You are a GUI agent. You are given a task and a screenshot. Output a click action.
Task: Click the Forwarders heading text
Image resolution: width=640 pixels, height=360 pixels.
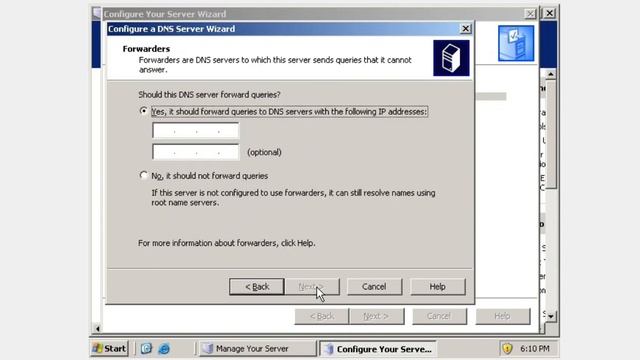click(x=146, y=49)
